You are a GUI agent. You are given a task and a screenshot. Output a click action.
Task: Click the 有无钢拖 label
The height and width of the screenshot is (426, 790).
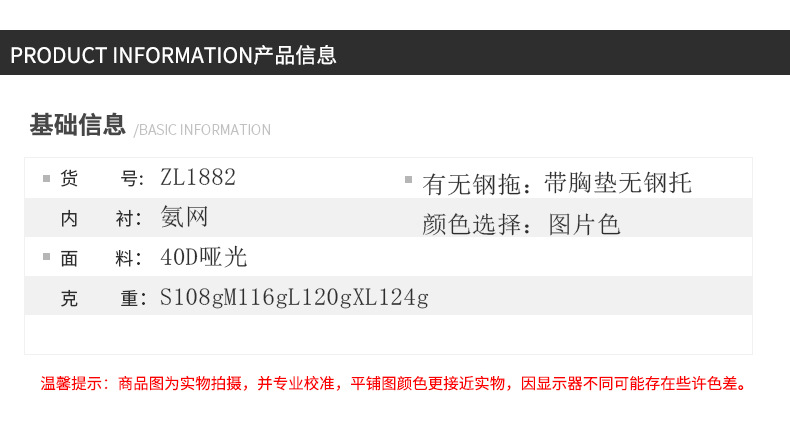[x=478, y=184]
